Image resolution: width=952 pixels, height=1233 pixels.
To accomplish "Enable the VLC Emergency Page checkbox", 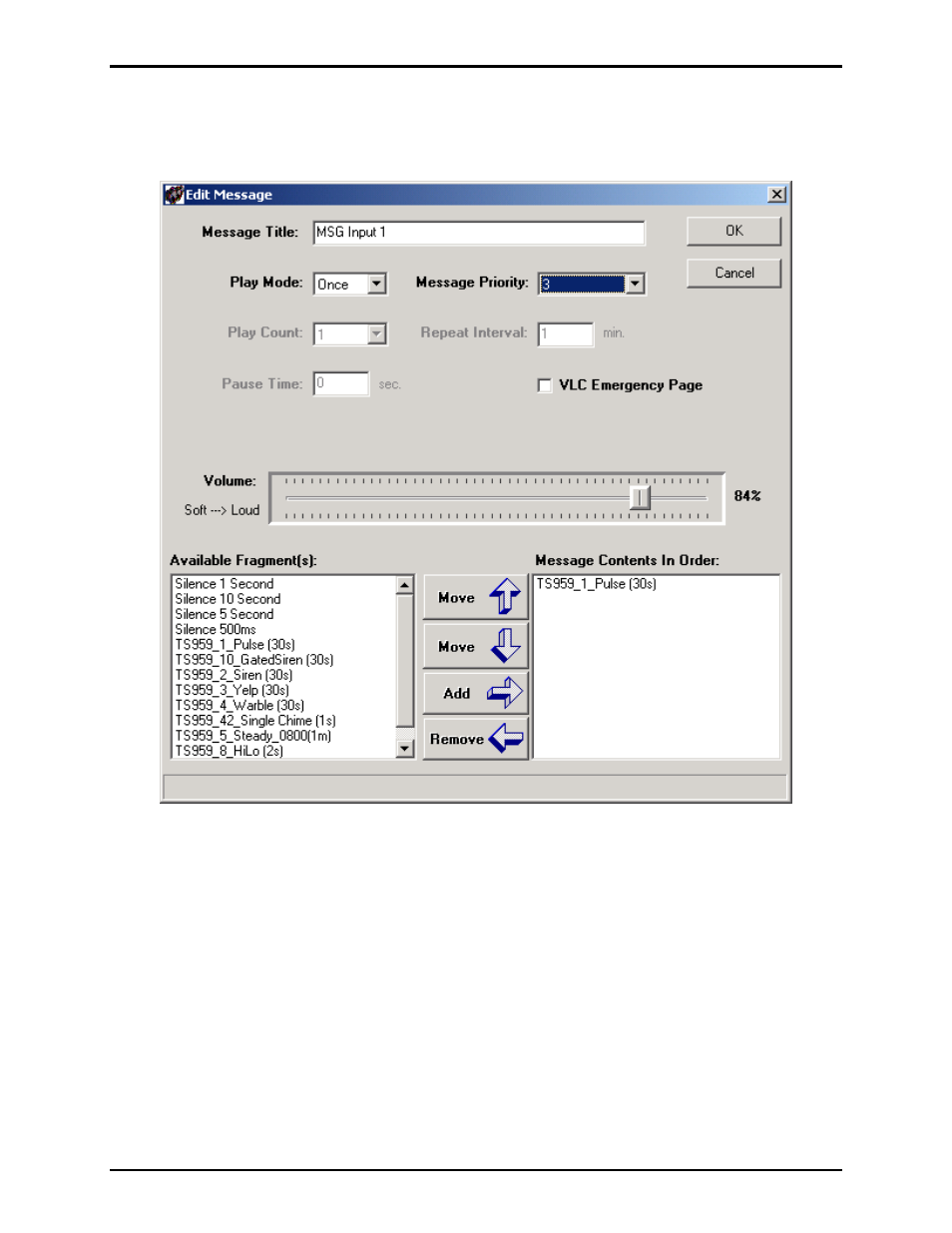I will tap(545, 385).
